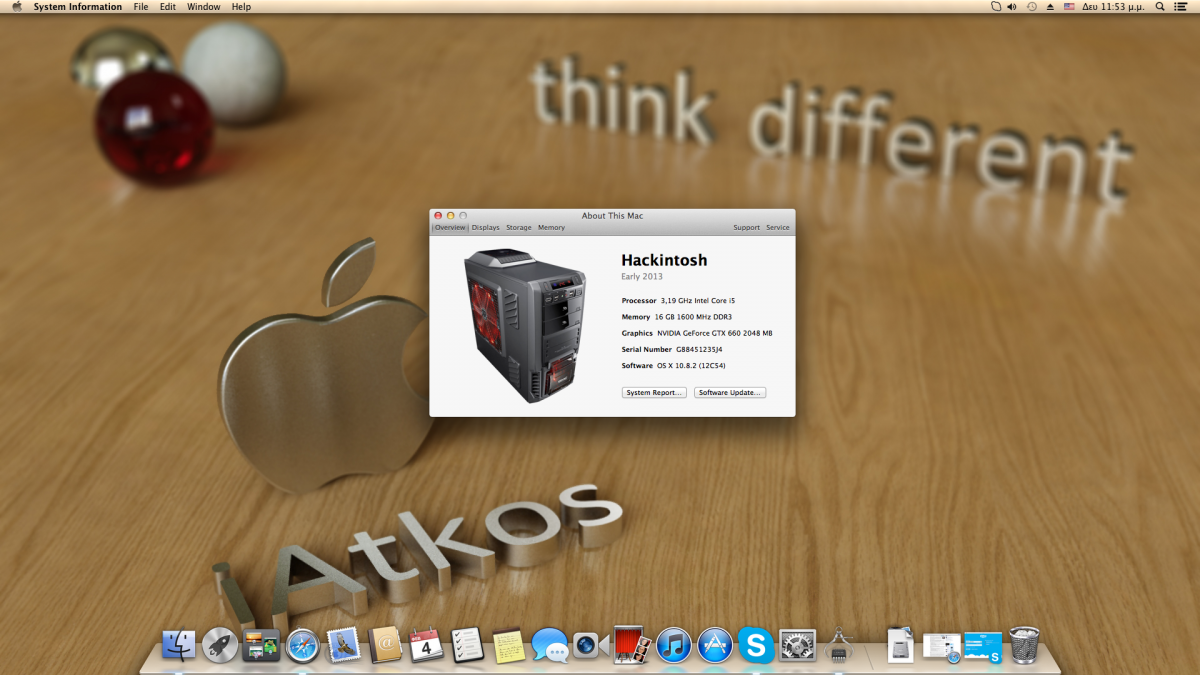Open Mail stamp icon in dock

[x=344, y=645]
